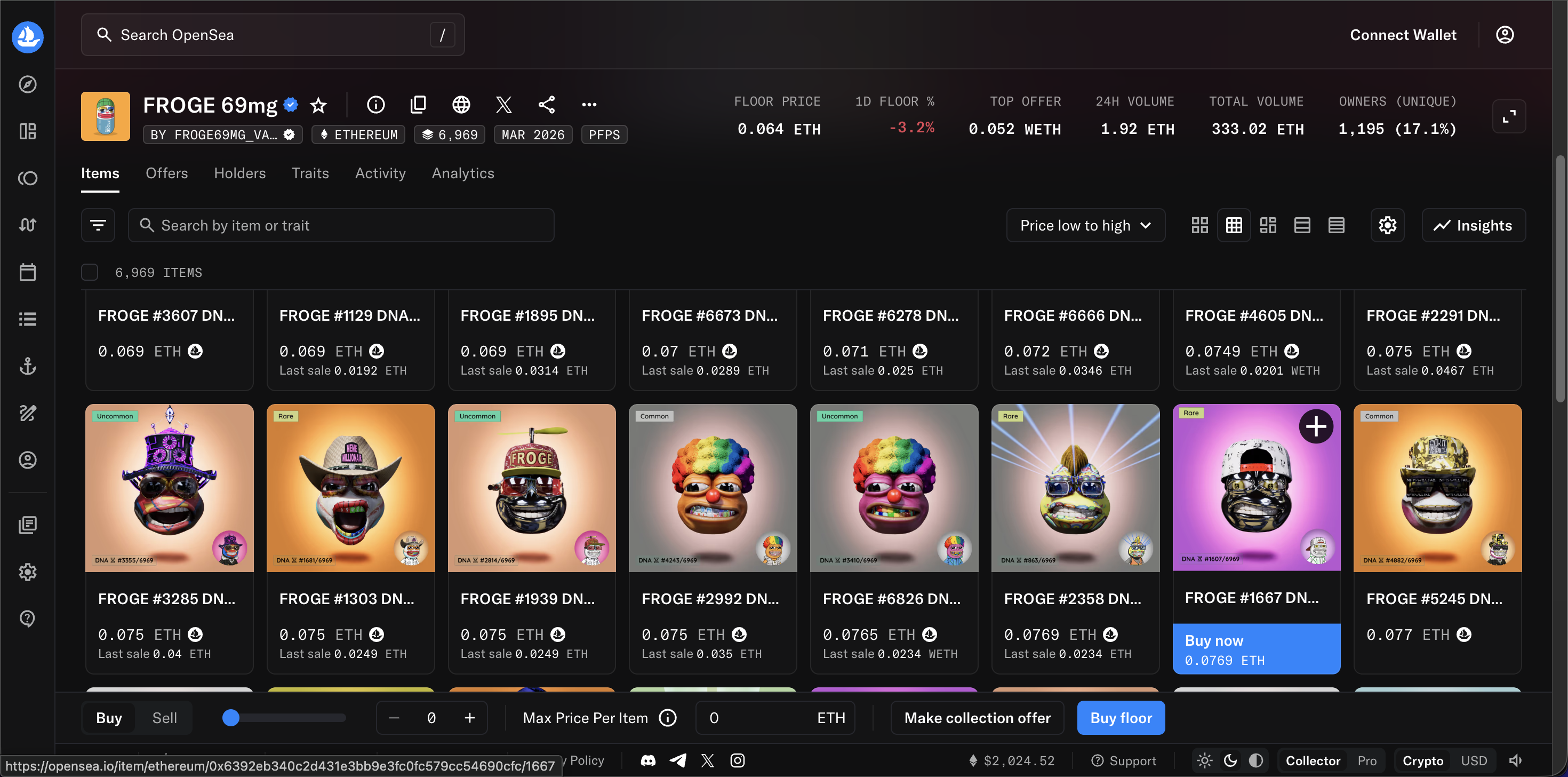Visit the collection website globe icon

pyautogui.click(x=461, y=105)
